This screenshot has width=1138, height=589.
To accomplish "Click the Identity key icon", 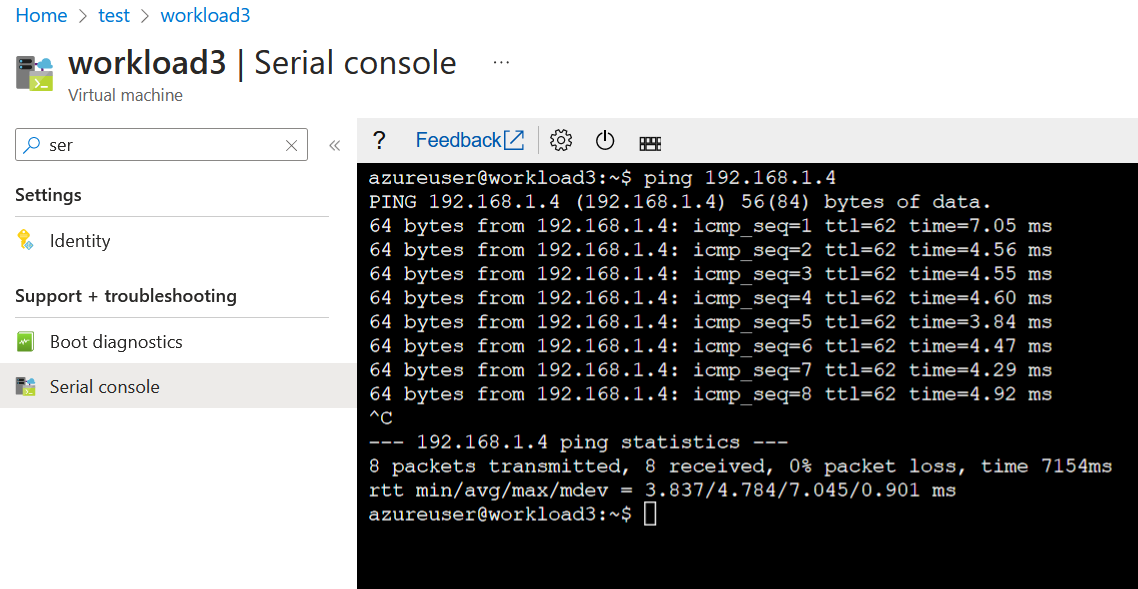I will point(24,240).
